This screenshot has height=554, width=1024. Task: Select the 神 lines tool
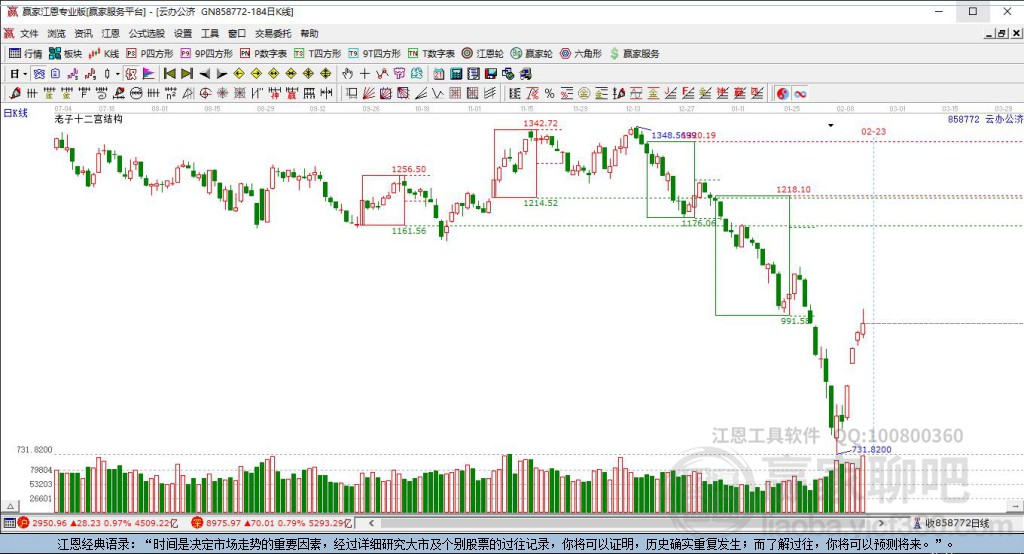(274, 93)
